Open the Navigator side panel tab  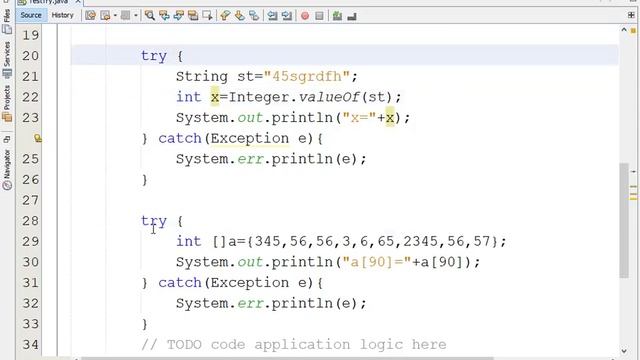[x=7, y=169]
